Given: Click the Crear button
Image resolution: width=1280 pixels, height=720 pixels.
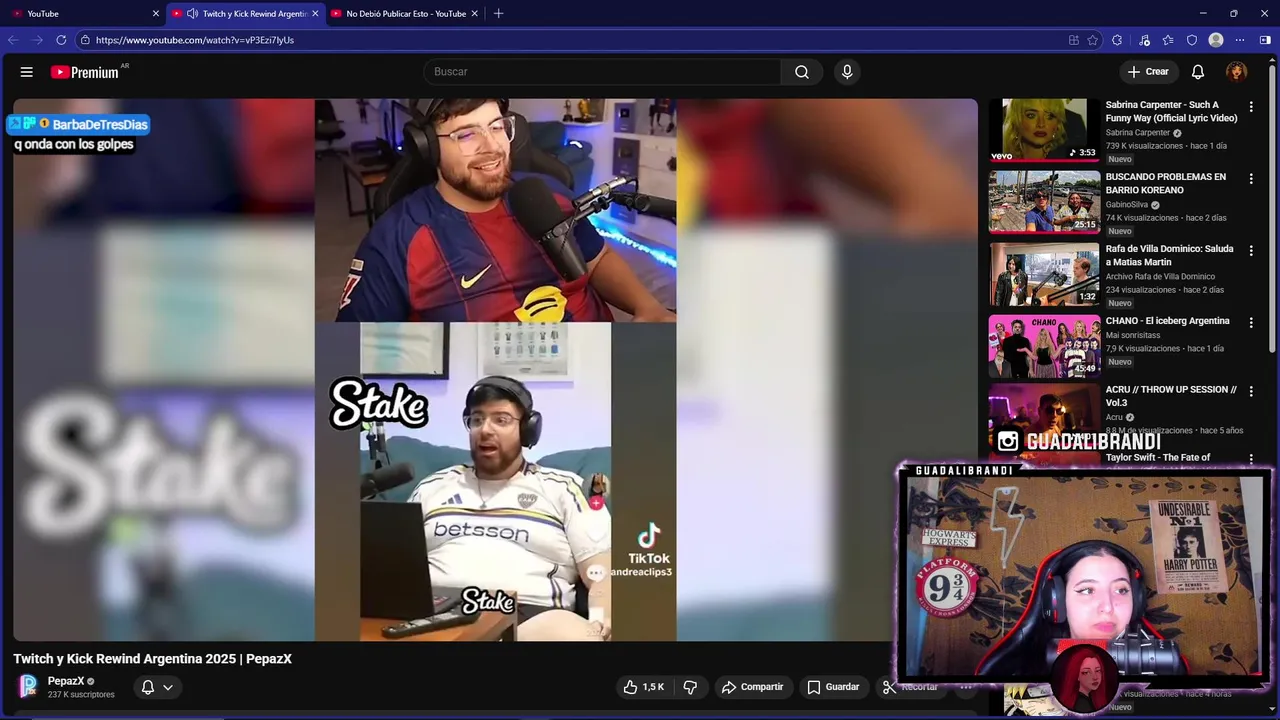Looking at the screenshot, I should [x=1148, y=72].
